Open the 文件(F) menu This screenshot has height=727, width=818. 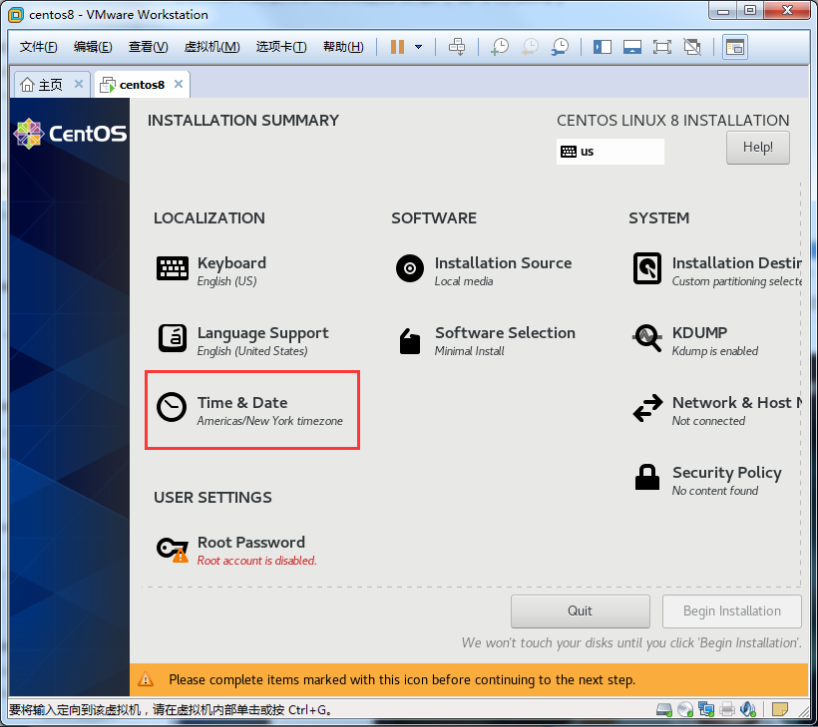click(x=39, y=47)
